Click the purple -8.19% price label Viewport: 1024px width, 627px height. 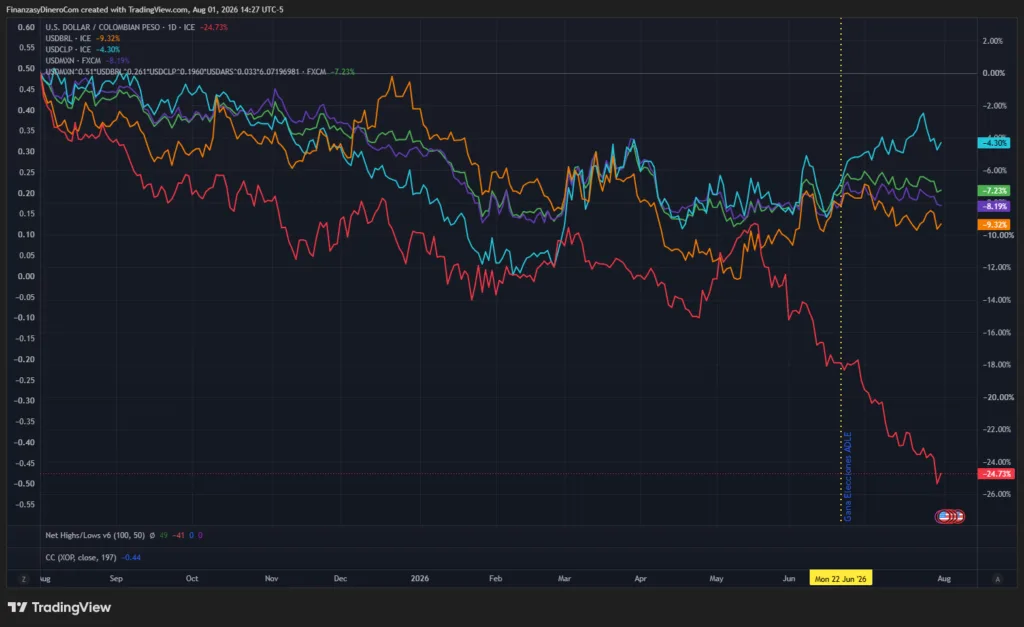[x=994, y=206]
